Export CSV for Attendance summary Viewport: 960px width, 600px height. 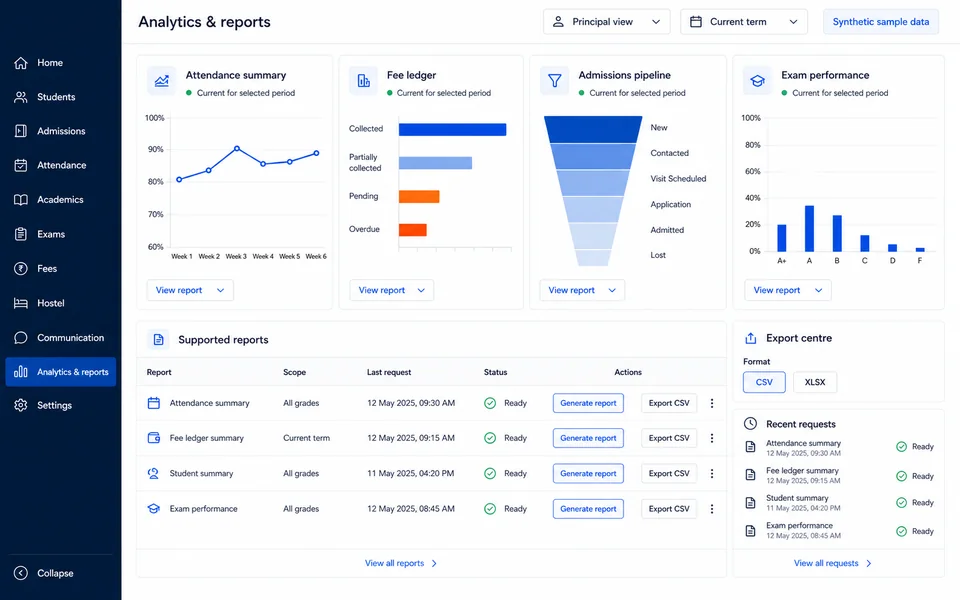(x=669, y=403)
